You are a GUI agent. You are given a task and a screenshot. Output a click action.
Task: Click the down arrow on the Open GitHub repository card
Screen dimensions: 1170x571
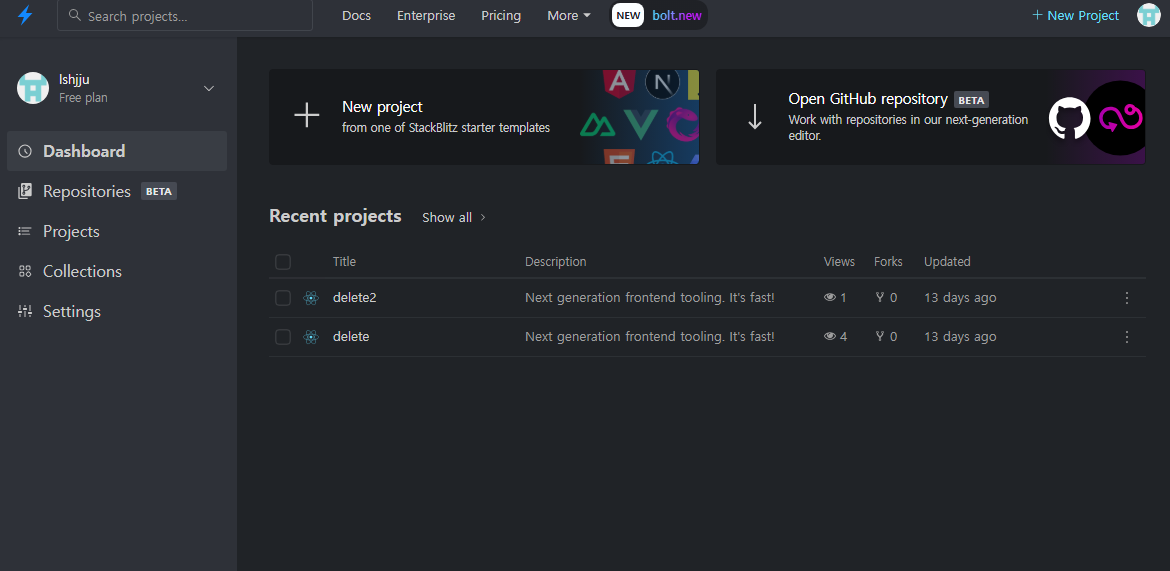[x=754, y=116]
